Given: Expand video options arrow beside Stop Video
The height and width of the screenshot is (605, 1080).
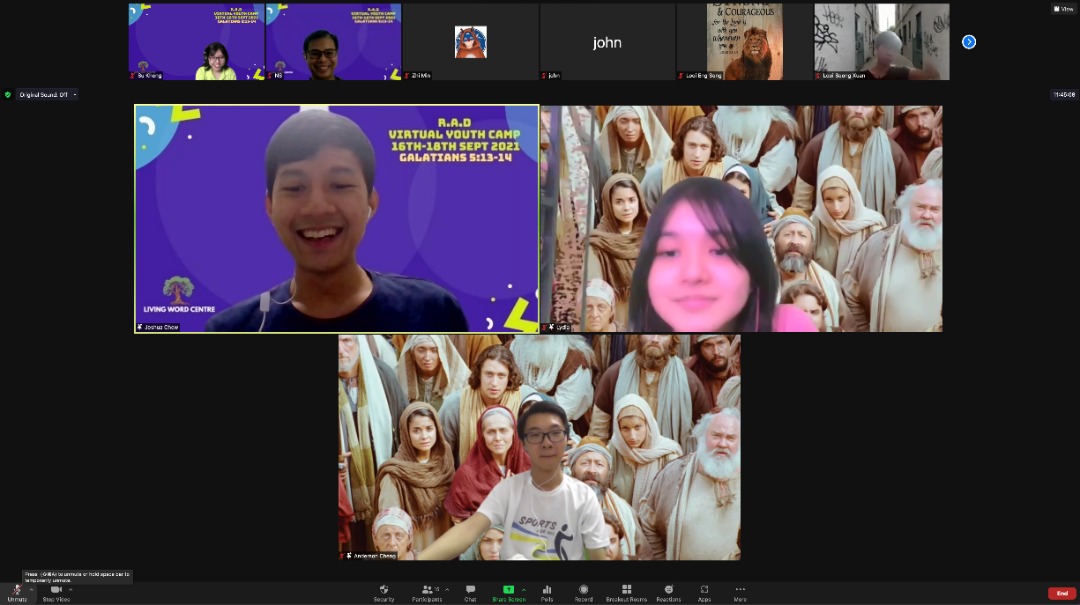Looking at the screenshot, I should point(70,589).
